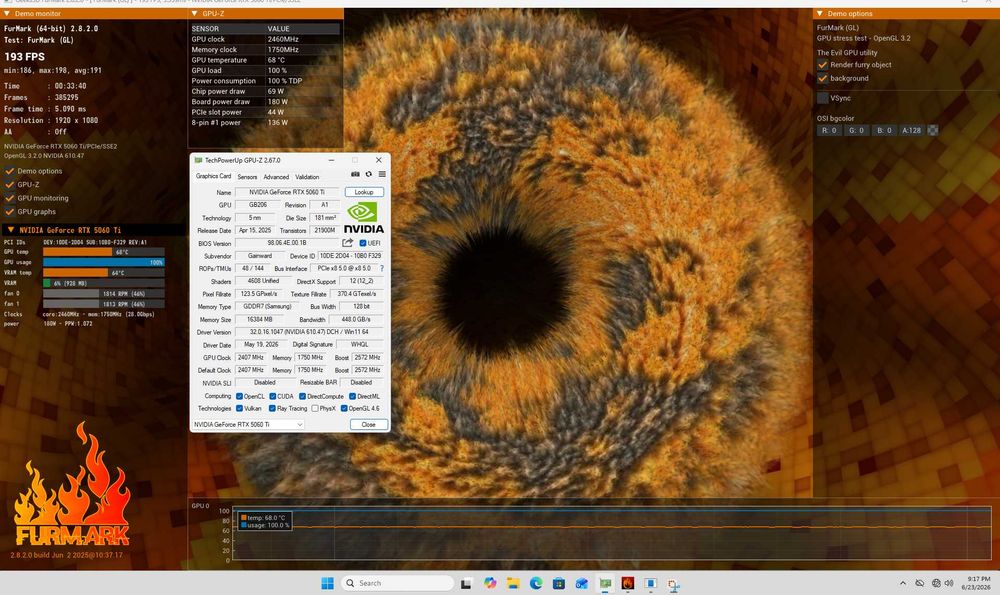Uncheck Render furry object option
Image resolution: width=1000 pixels, height=595 pixels.
coord(823,64)
